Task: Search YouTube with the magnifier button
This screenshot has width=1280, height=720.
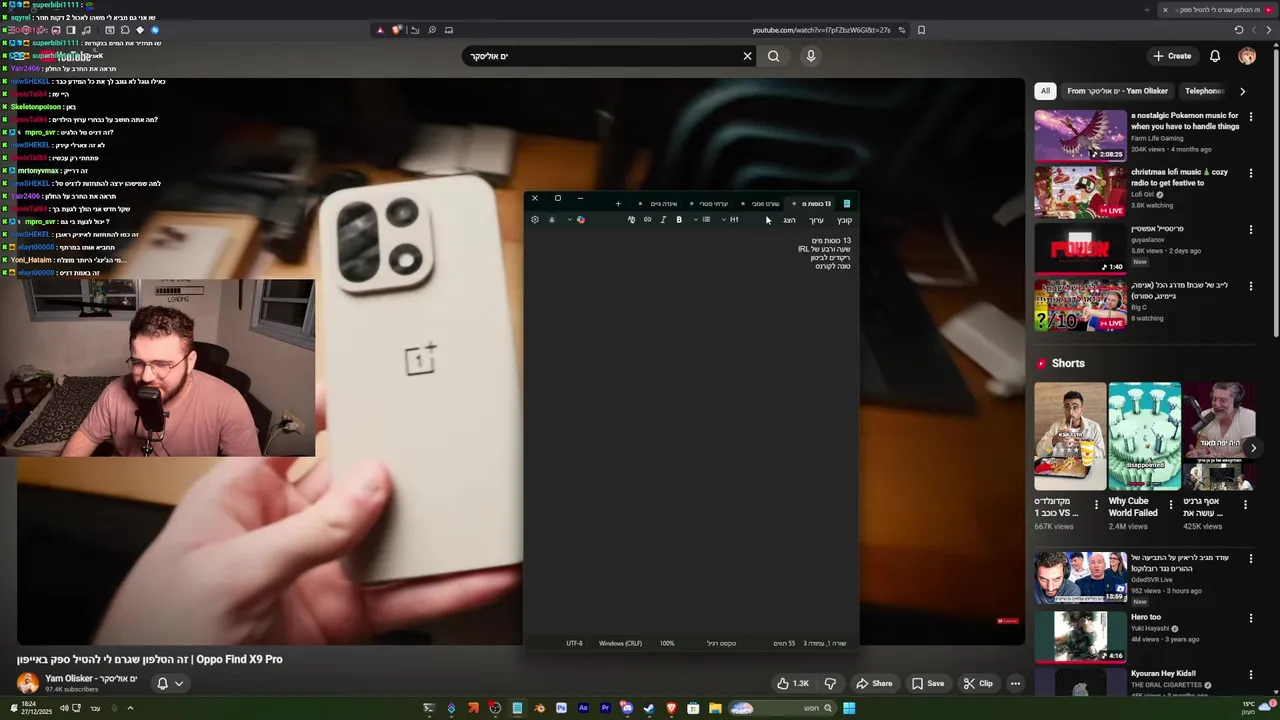Action: pyautogui.click(x=773, y=56)
